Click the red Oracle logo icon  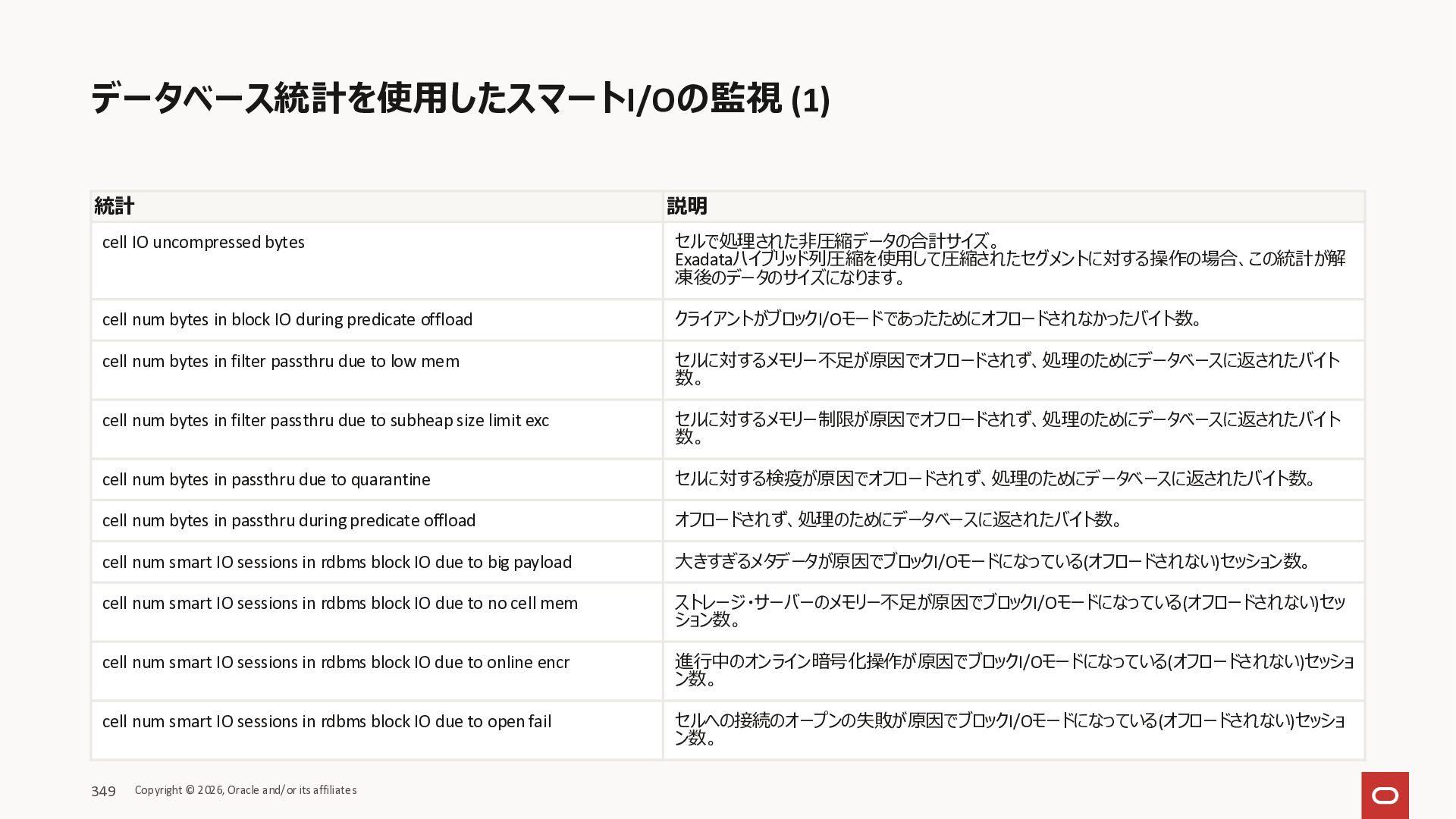1385,795
